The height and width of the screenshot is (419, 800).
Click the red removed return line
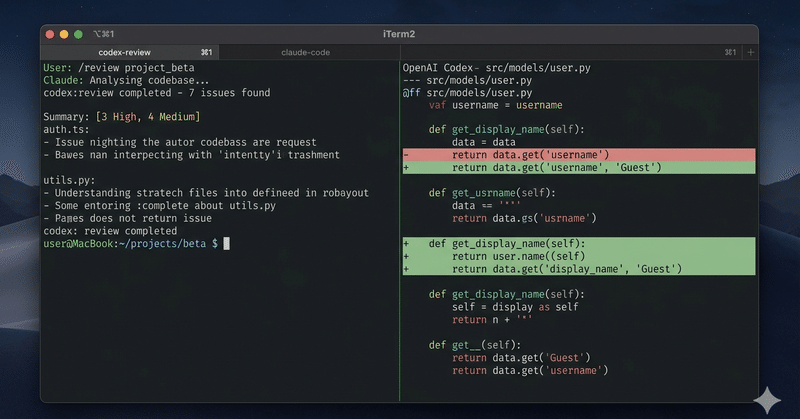tap(530, 155)
